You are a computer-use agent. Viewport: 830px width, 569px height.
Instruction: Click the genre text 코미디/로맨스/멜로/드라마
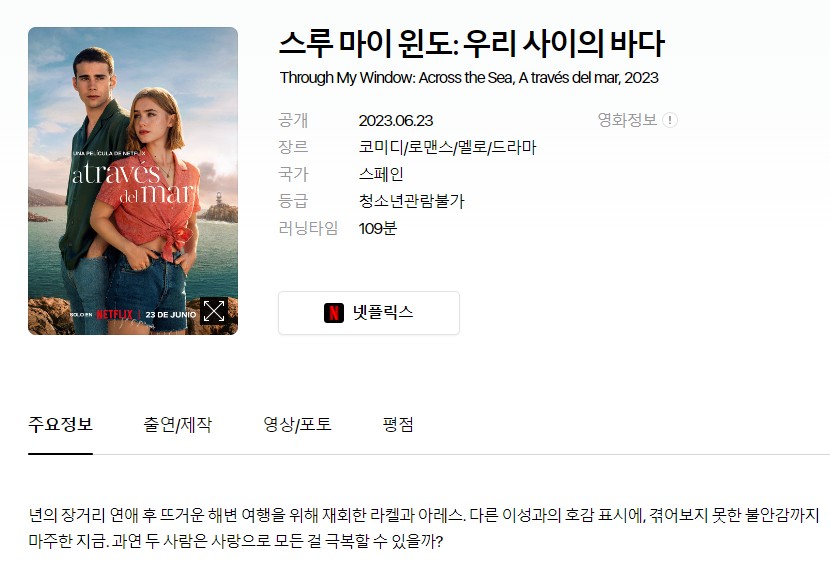[447, 147]
